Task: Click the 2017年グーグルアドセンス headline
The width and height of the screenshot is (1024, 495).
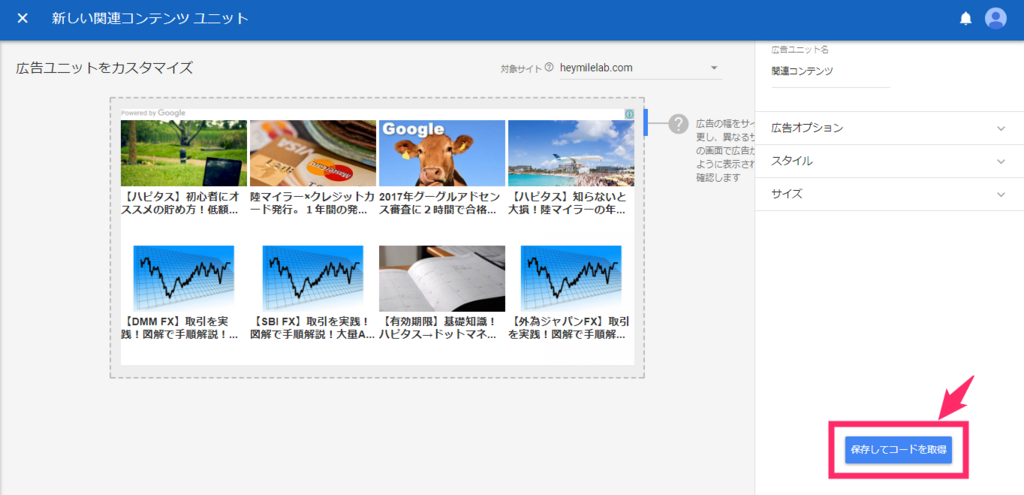Action: point(440,204)
